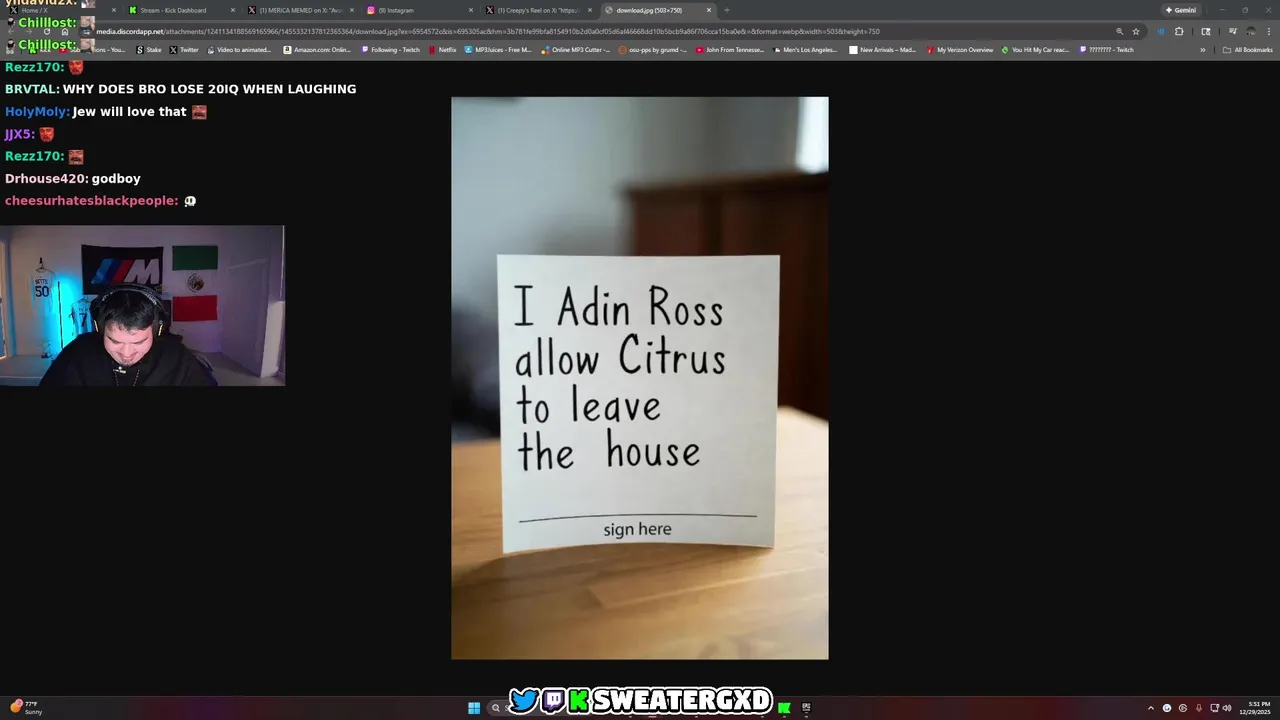
Task: Open the All Bookmarks folder
Action: (1247, 50)
